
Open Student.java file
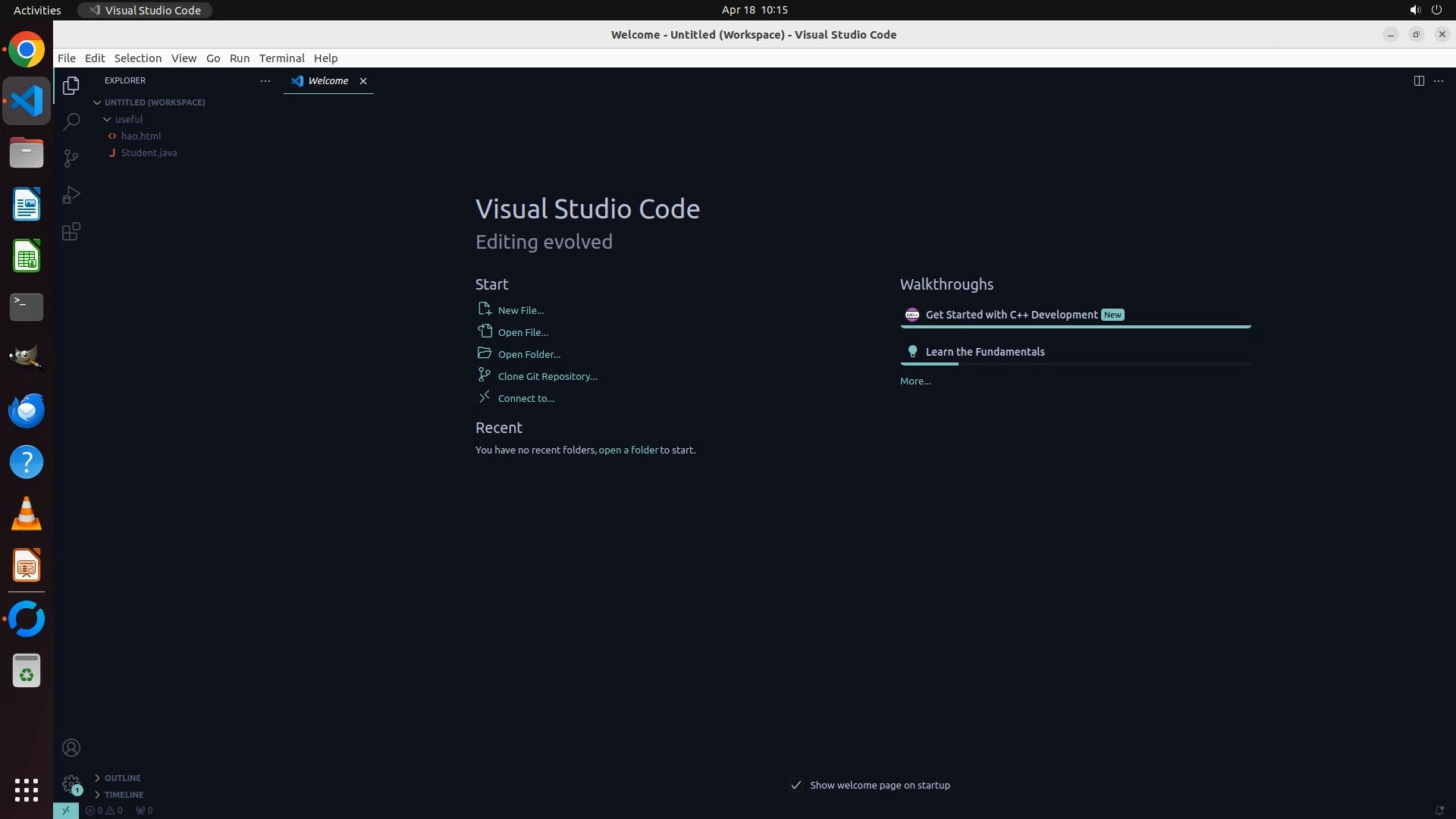[149, 152]
